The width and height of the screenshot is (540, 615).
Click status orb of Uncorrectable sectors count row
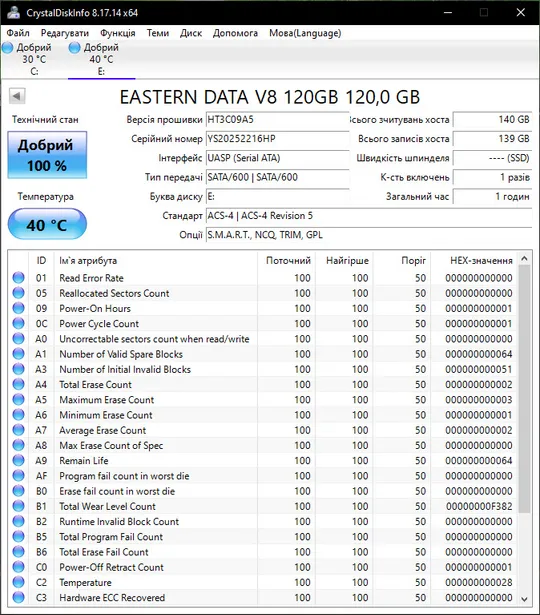[18, 338]
